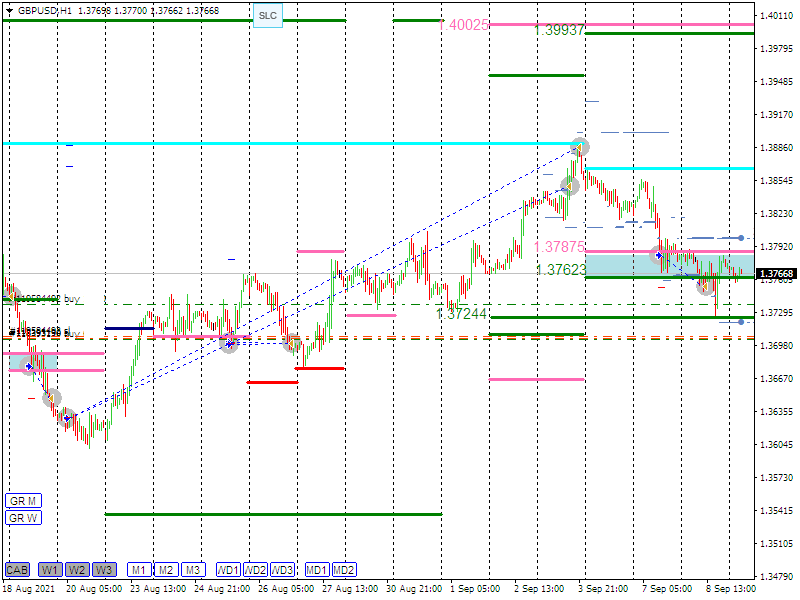Toggle the GR W button
Viewport: 800px width, 600px height.
pos(22,517)
